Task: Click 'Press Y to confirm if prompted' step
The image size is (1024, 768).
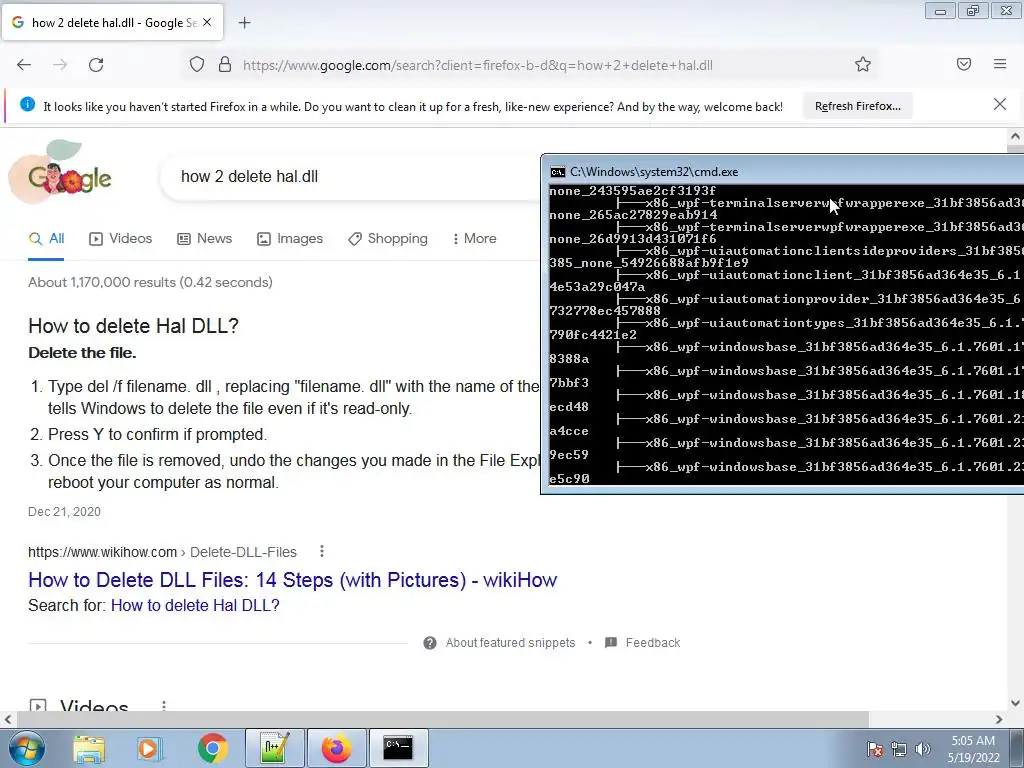Action: click(157, 434)
